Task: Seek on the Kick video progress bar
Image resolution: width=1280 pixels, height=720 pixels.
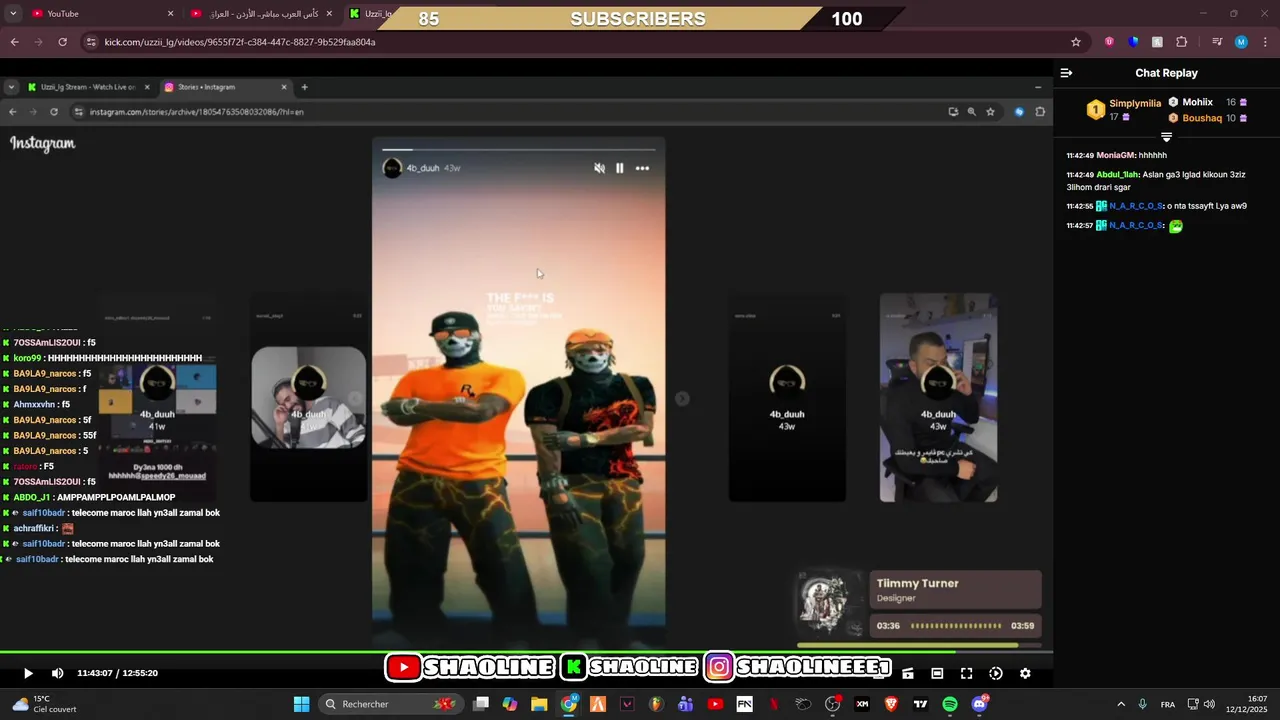Action: pyautogui.click(x=526, y=653)
